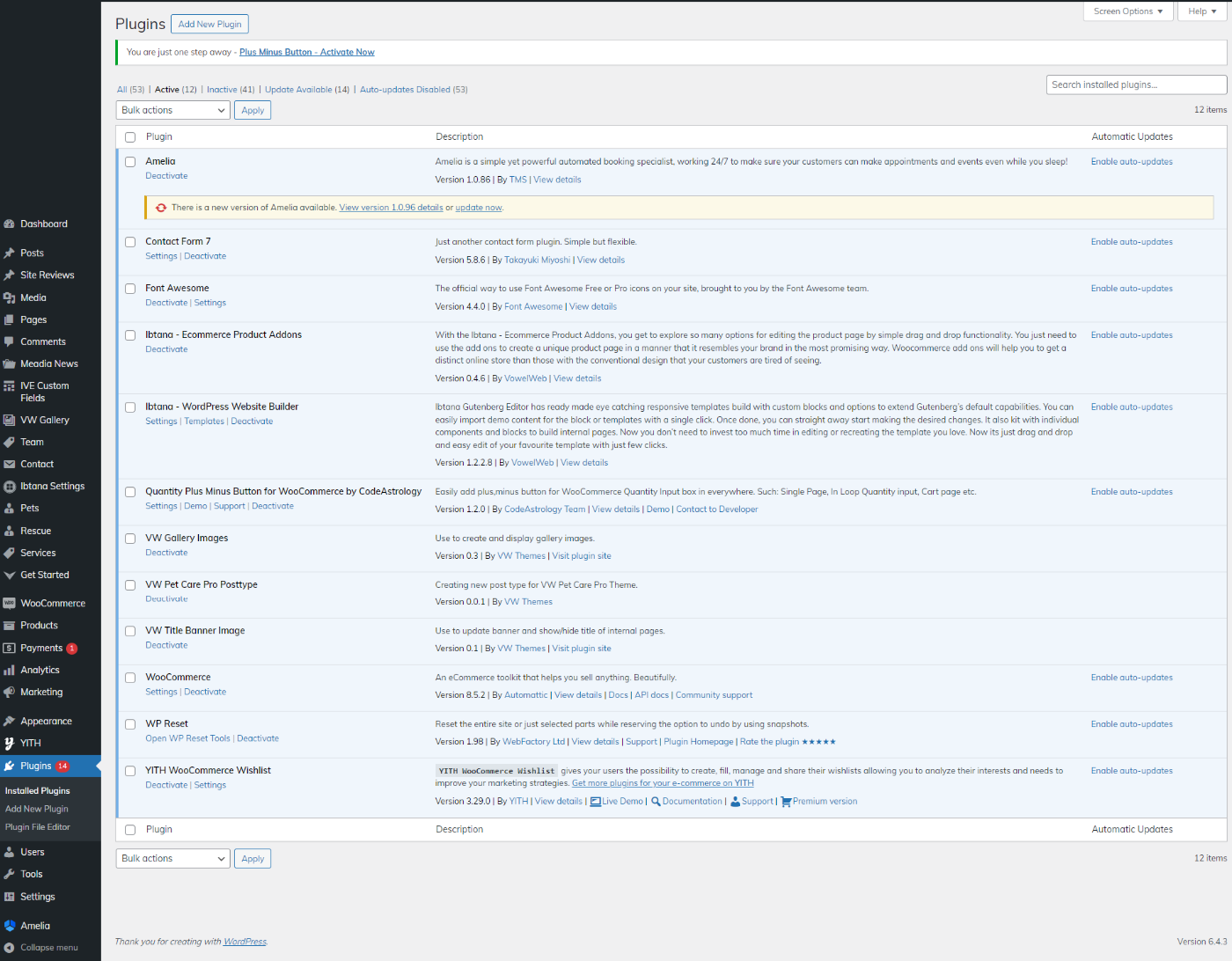Click the Analytics bar chart icon

click(x=10, y=670)
